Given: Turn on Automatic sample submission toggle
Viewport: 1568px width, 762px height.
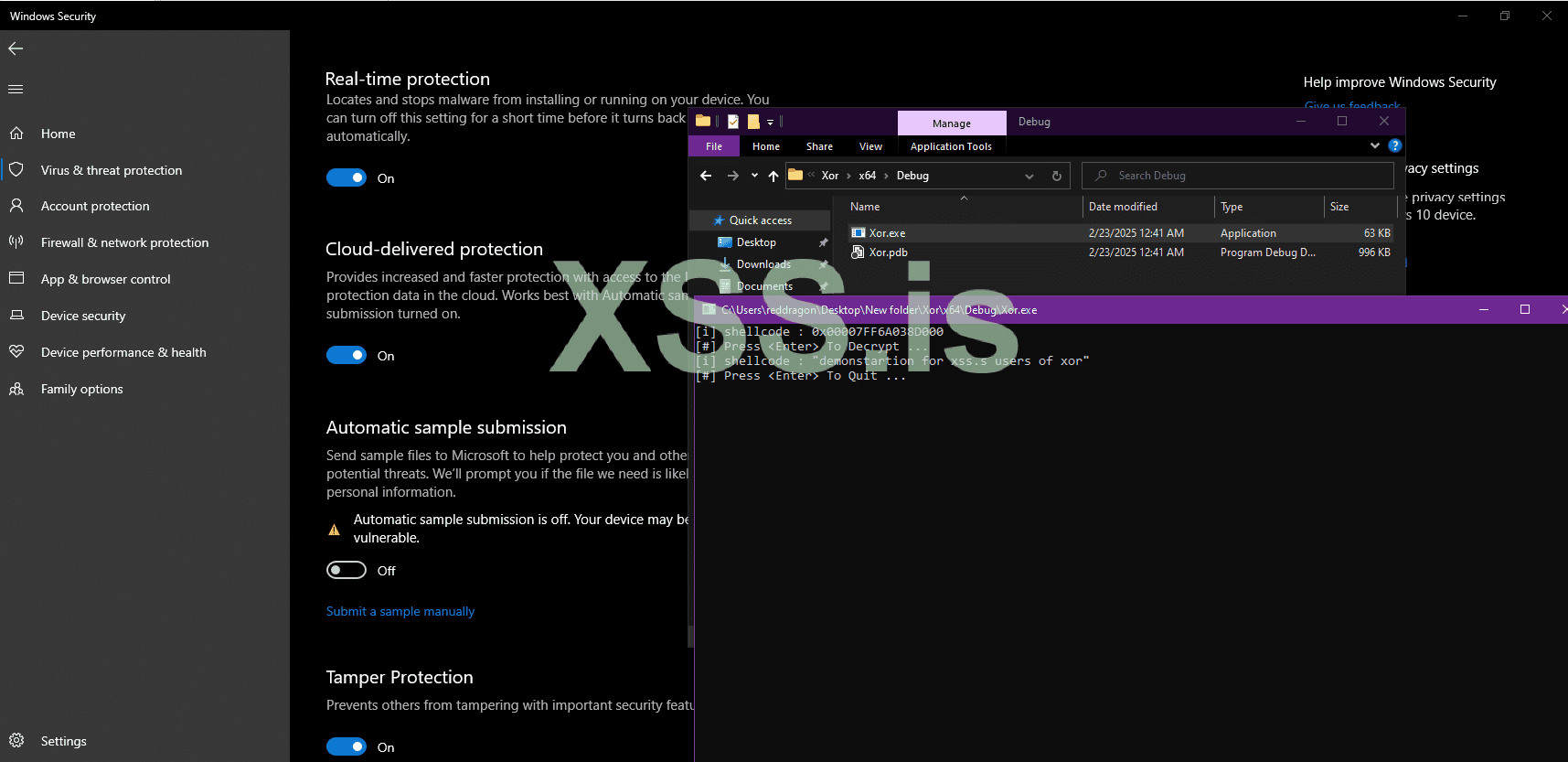Looking at the screenshot, I should pyautogui.click(x=347, y=570).
